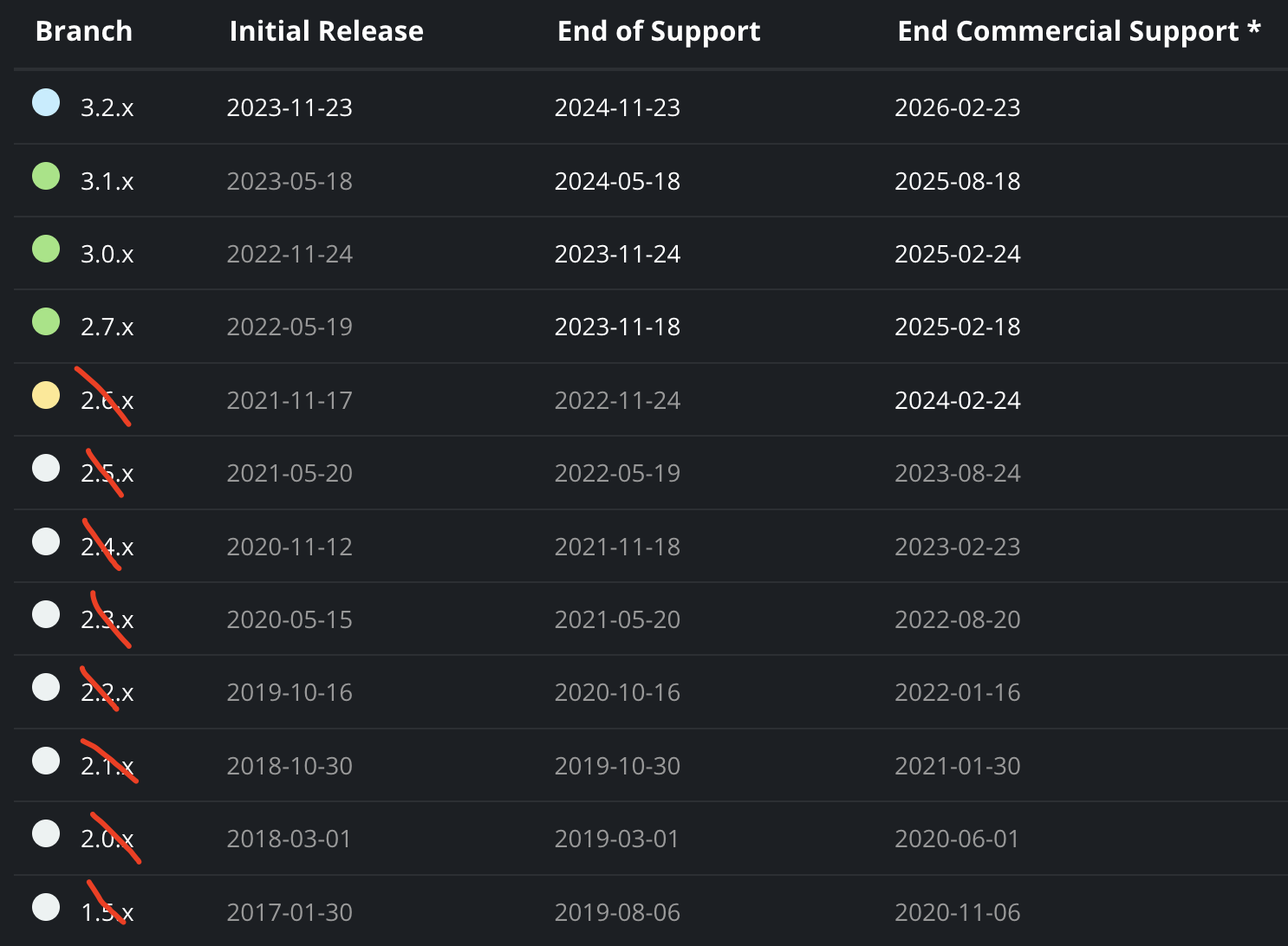Click the white status dot beside 2.1.x
The image size is (1288, 946).
pos(46,761)
